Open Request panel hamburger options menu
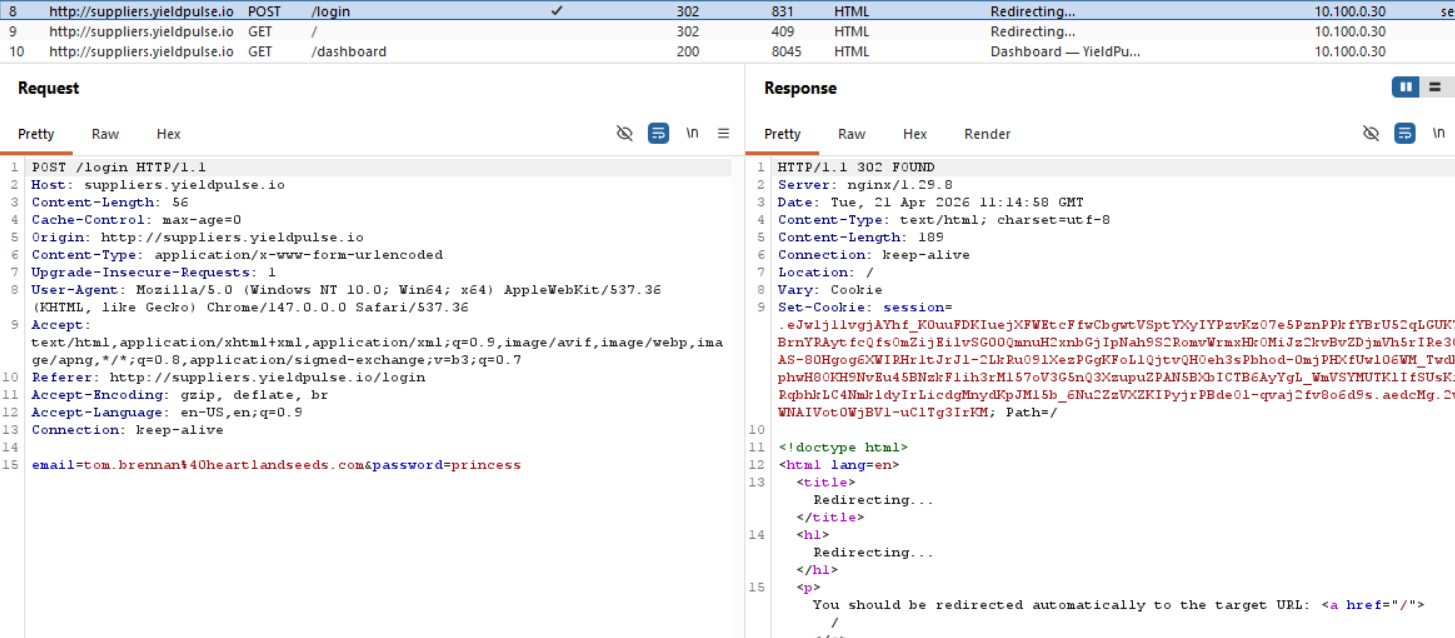This screenshot has width=1455, height=638. [724, 133]
